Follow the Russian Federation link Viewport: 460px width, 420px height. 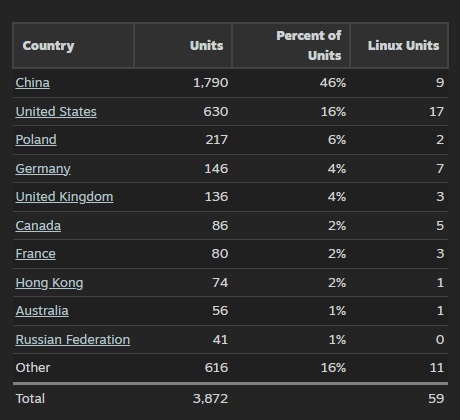click(x=73, y=340)
